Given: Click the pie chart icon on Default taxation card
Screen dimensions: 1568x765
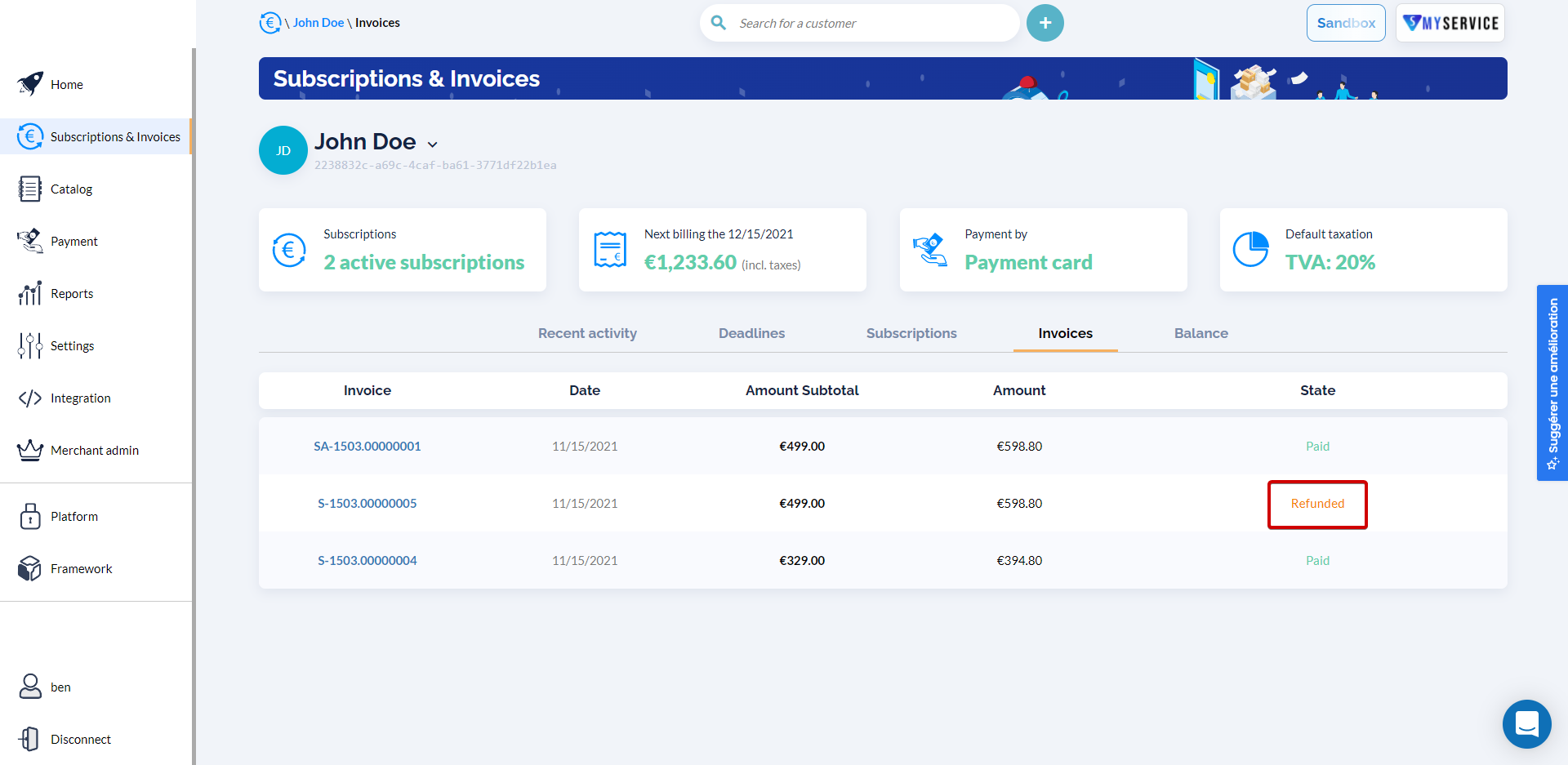Looking at the screenshot, I should click(x=1251, y=250).
